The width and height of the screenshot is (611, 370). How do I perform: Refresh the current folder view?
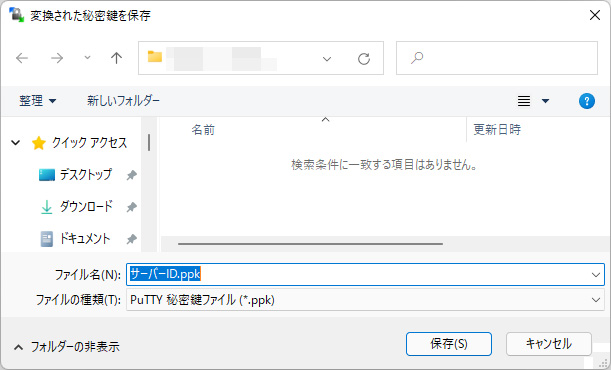click(364, 59)
